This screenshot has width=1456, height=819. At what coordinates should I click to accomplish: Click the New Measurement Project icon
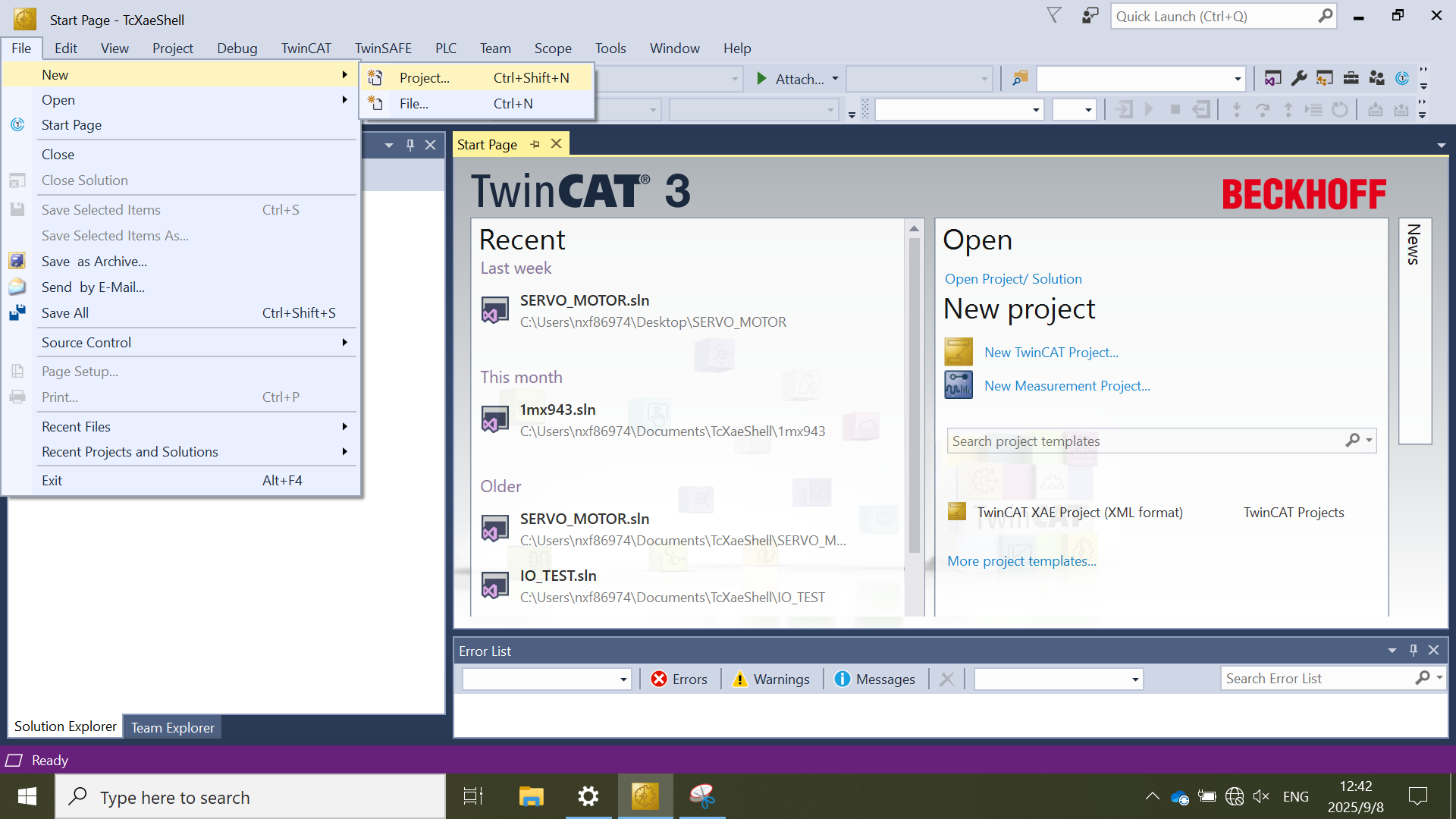point(959,385)
